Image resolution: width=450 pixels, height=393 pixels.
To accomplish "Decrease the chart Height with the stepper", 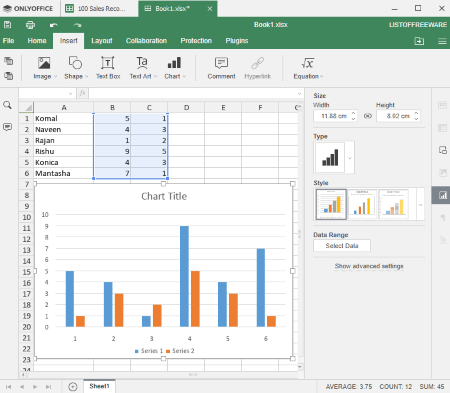I will click(416, 119).
